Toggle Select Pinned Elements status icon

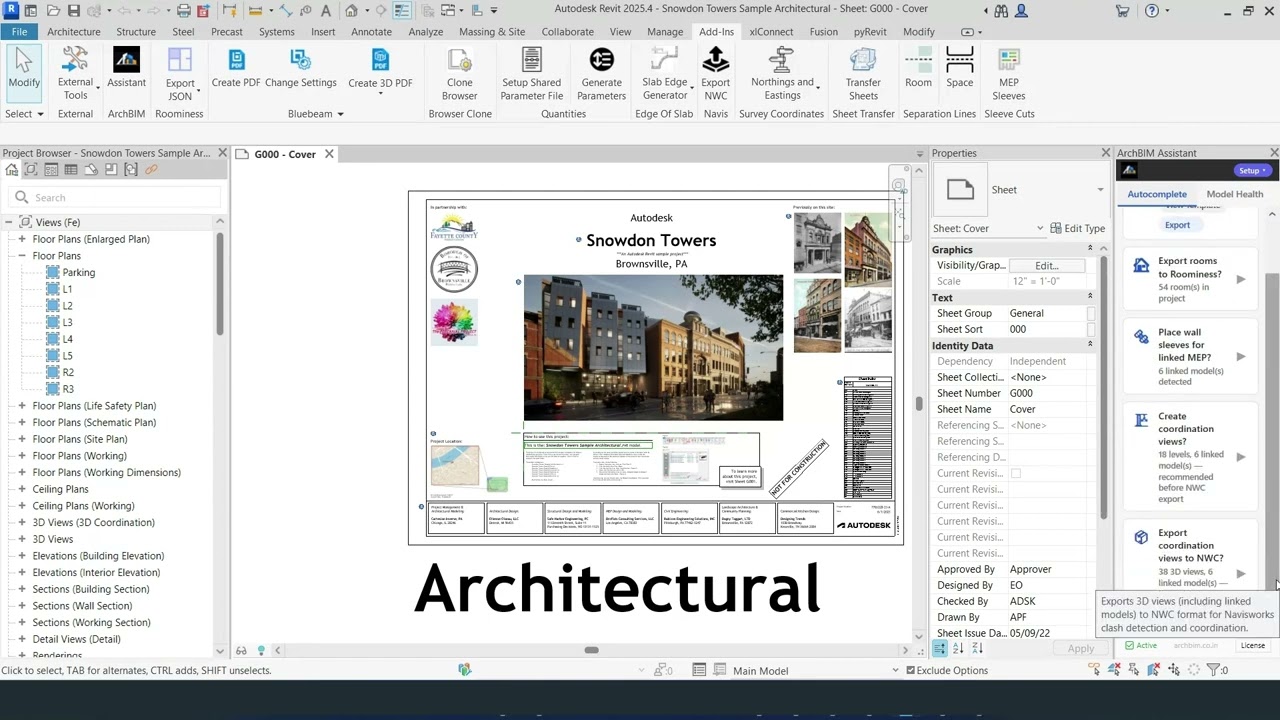[x=1134, y=670]
